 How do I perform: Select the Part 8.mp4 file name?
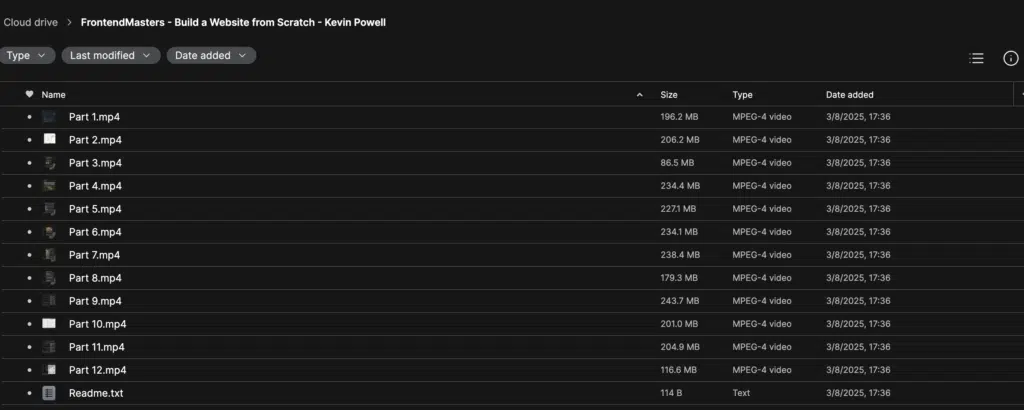pos(95,278)
